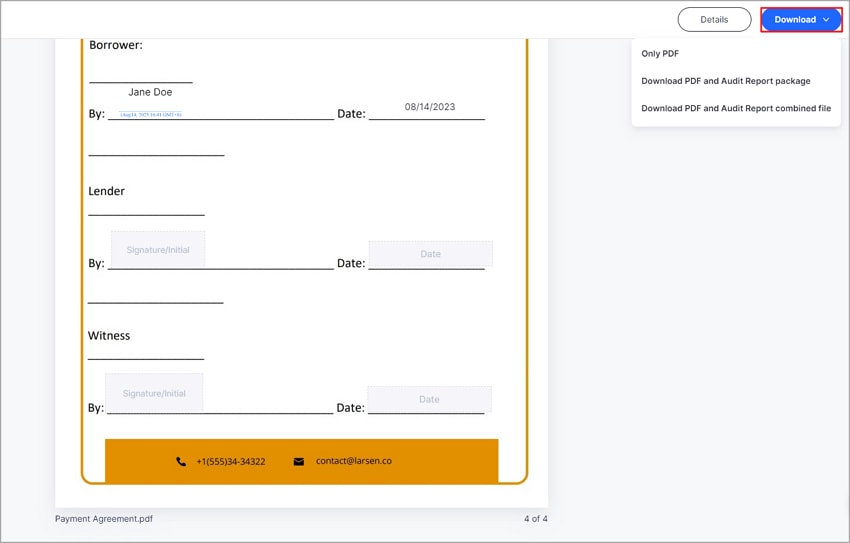Open the Details panel

pos(714,20)
